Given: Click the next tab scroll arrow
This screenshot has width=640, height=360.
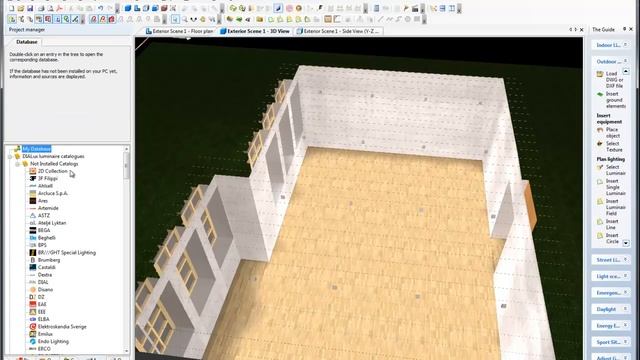Looking at the screenshot, I should 576,29.
